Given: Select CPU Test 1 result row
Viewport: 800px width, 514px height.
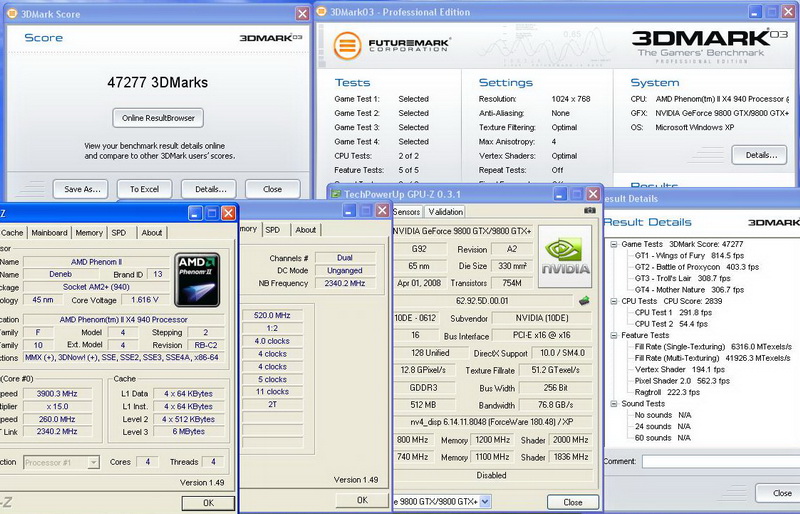Looking at the screenshot, I should tap(673, 312).
